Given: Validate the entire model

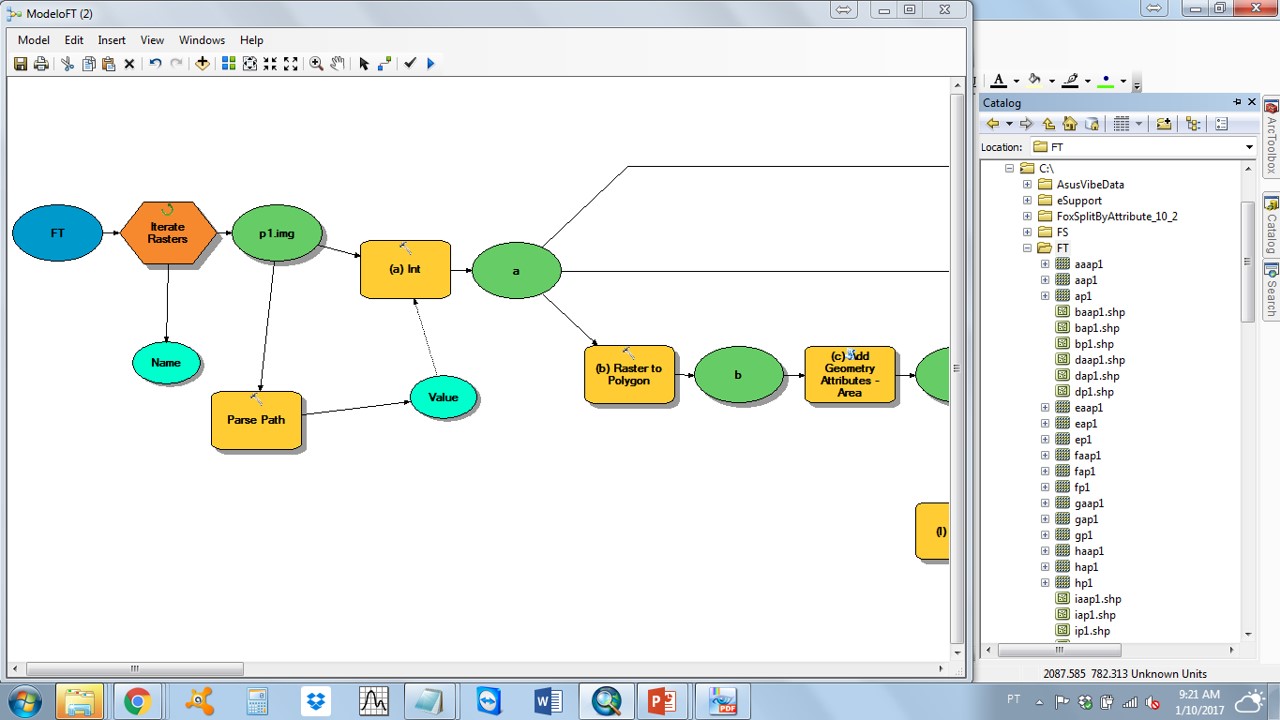Looking at the screenshot, I should tap(410, 63).
